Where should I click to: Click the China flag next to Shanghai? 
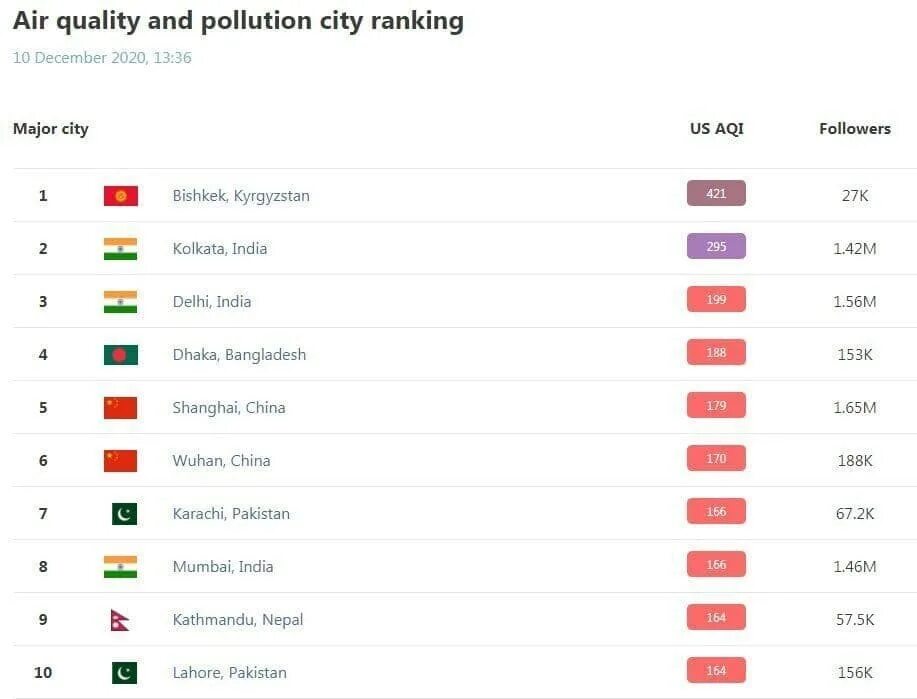click(x=120, y=408)
